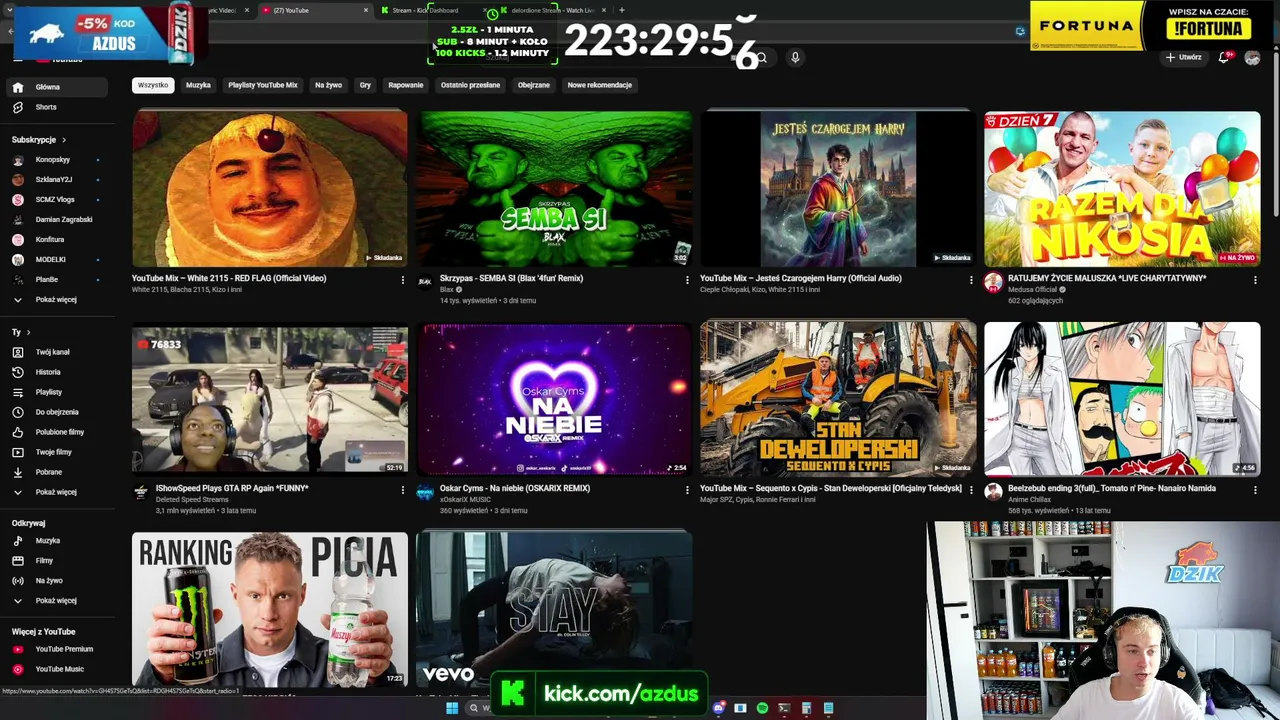Open Spotify from the taskbar
1280x720 pixels.
(x=762, y=708)
